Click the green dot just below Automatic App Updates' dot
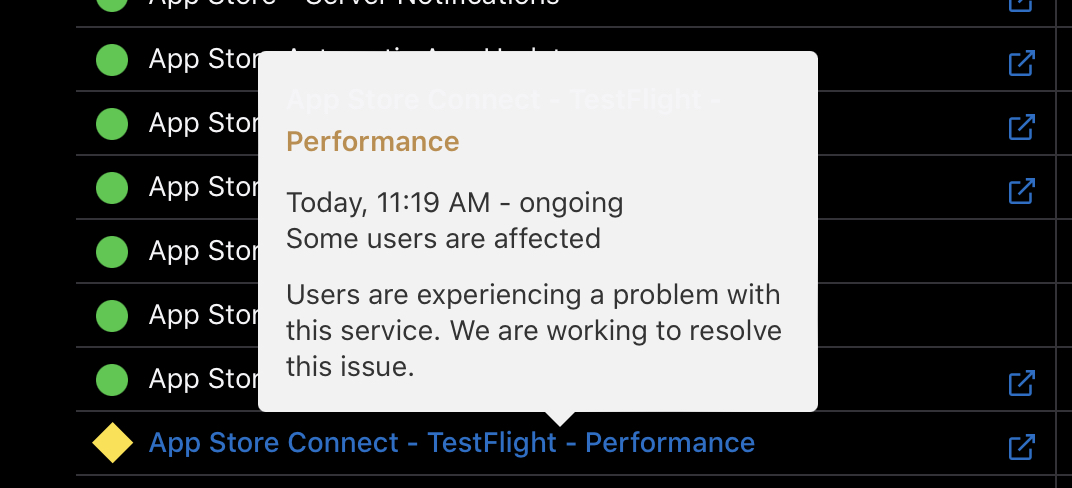Screen dimensions: 1072x488 112,124
